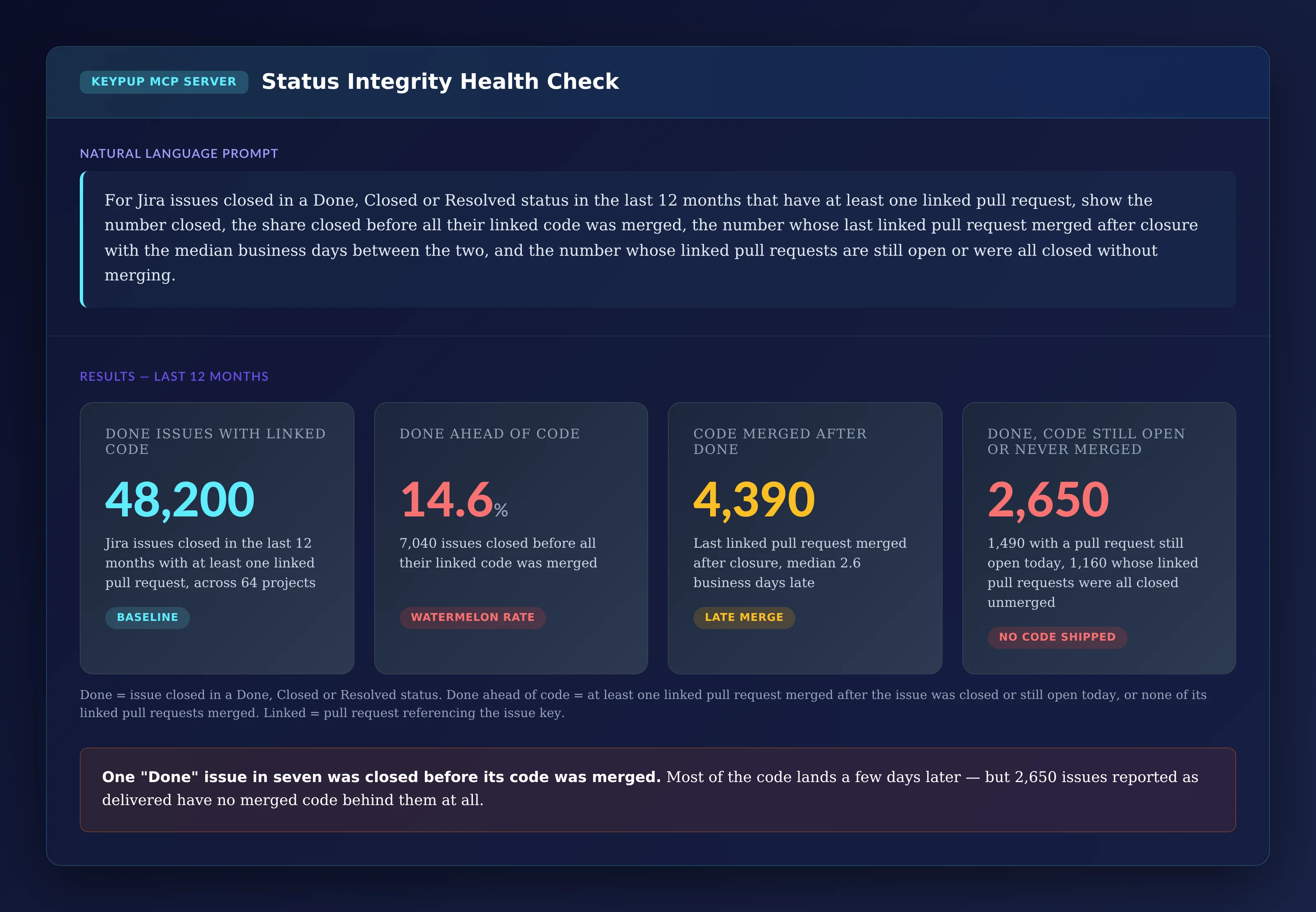Click the 1,490 with a pull request description

(x=1093, y=573)
